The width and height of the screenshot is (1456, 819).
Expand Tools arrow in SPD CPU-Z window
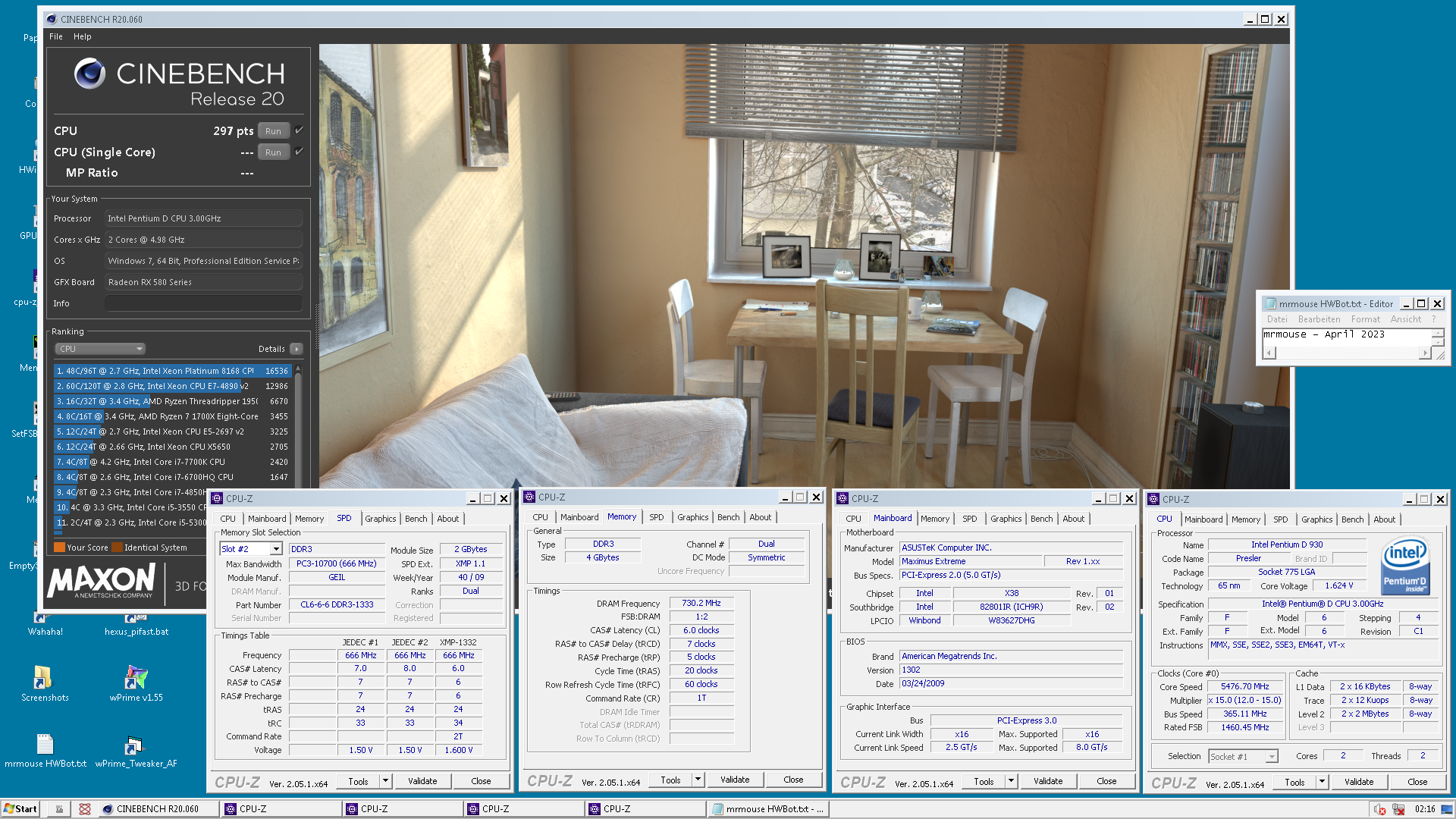coord(385,781)
